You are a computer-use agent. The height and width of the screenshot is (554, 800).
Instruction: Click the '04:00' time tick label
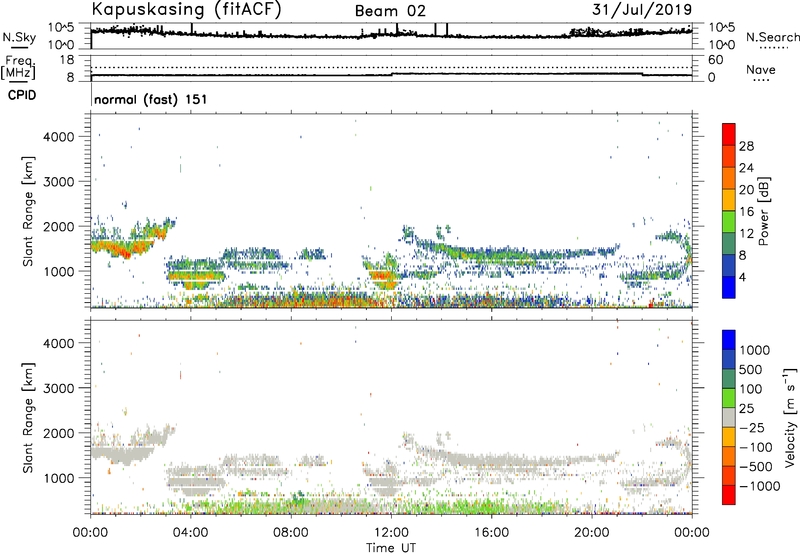pyautogui.click(x=191, y=533)
